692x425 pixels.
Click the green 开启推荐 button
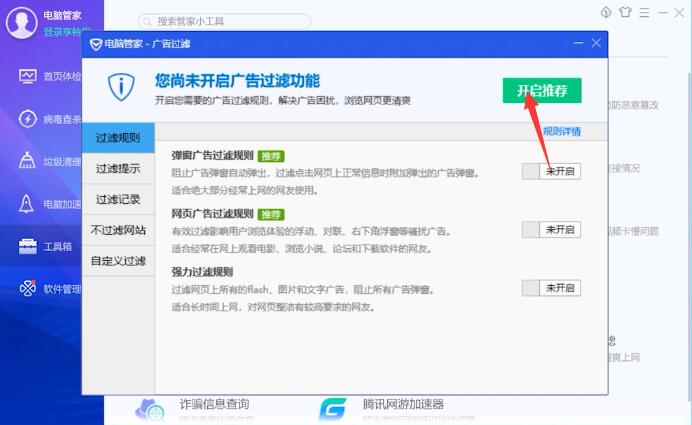542,90
